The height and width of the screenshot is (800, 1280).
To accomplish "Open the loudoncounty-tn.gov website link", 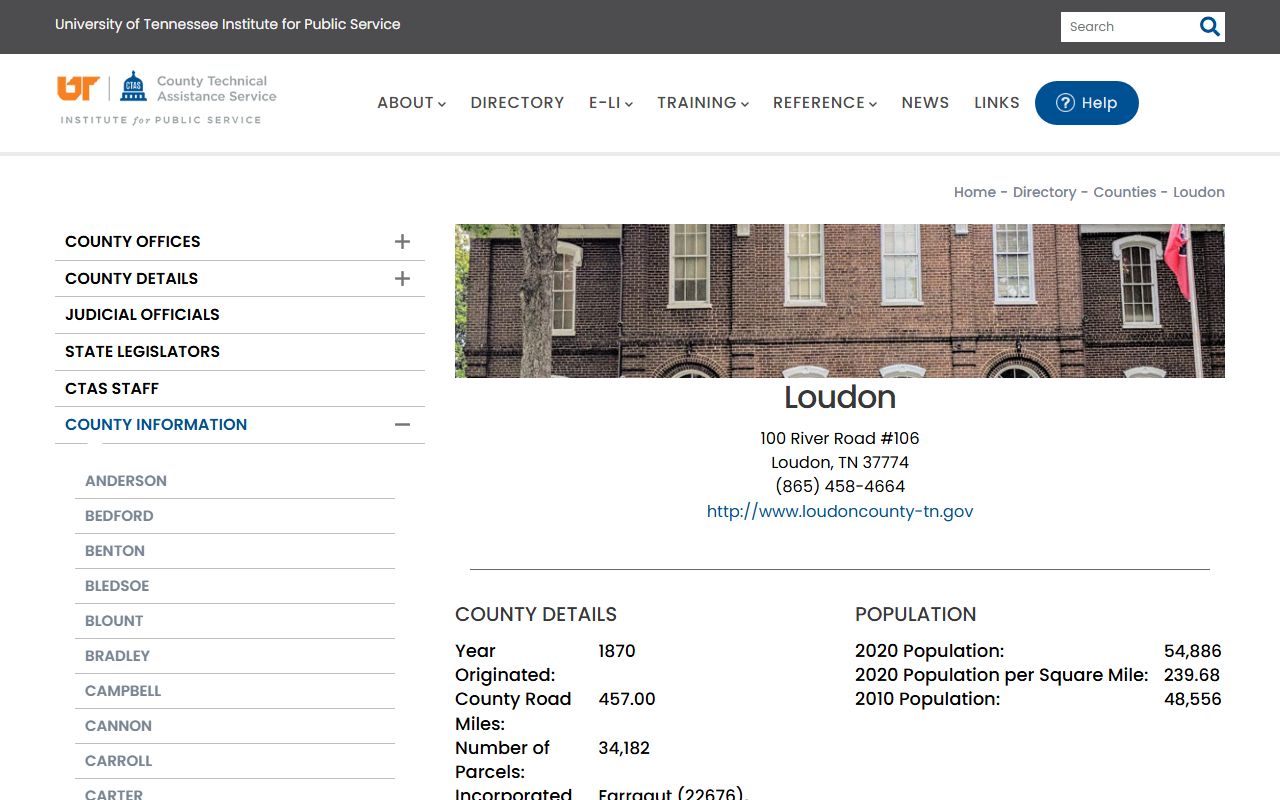I will point(840,511).
